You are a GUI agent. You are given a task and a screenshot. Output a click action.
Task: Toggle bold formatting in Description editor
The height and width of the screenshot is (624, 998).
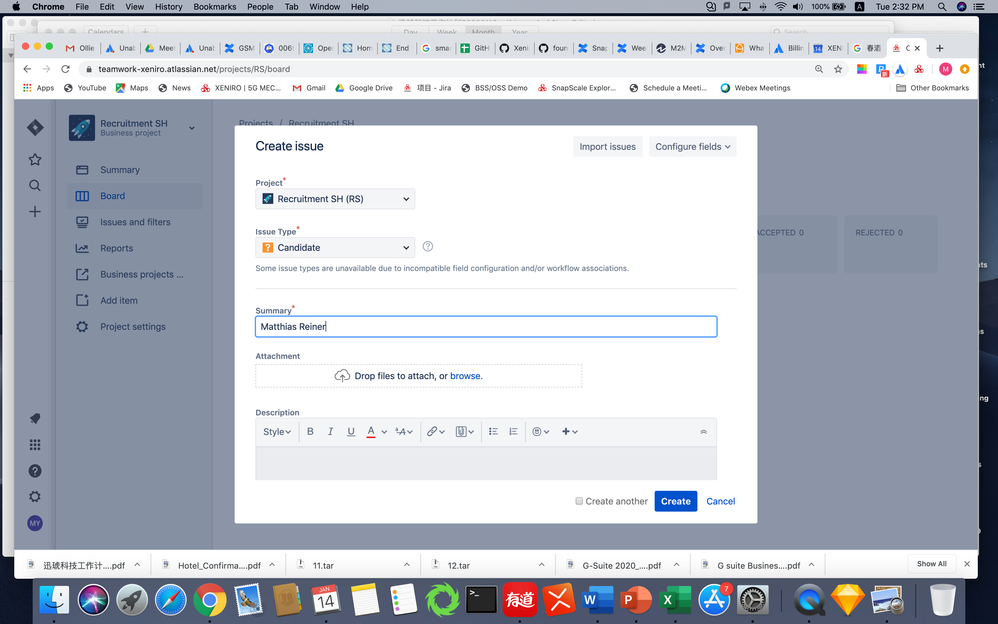(310, 432)
